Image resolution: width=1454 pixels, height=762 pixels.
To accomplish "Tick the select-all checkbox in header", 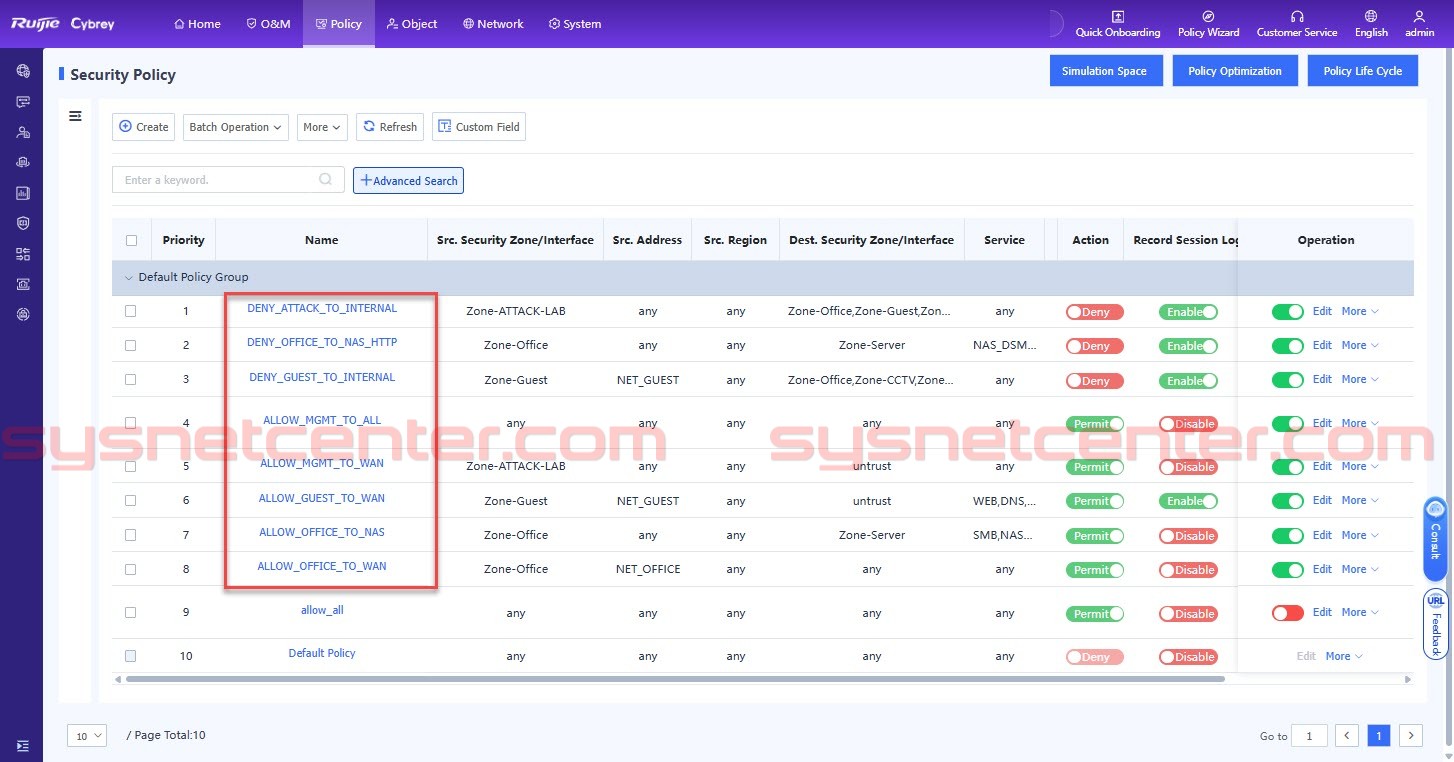I will (x=131, y=240).
